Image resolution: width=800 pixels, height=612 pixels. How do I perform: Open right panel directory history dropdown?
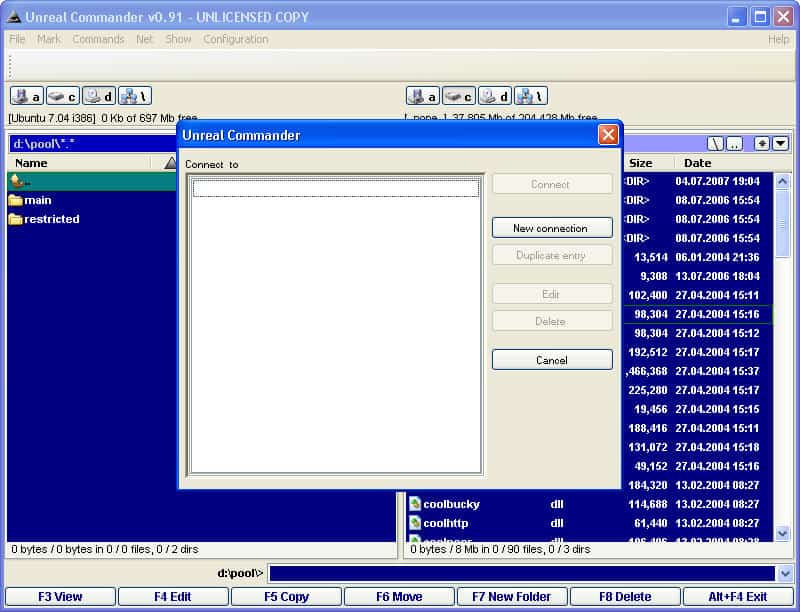(780, 144)
